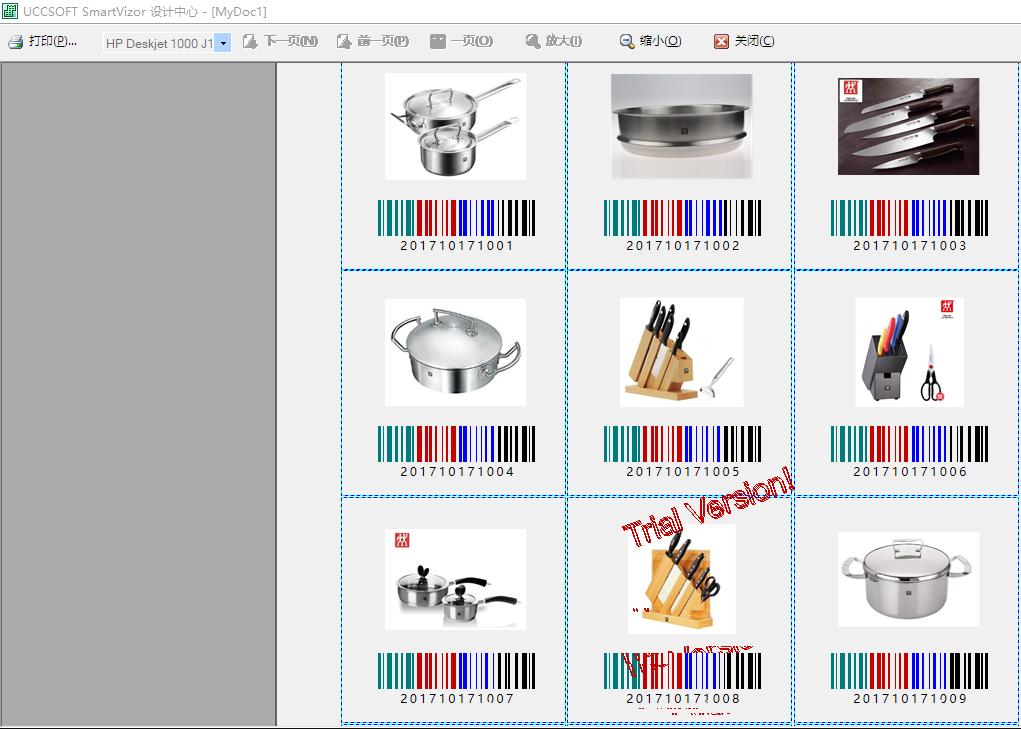
Task: Select the two saucepans product image
Action: pyautogui.click(x=455, y=126)
